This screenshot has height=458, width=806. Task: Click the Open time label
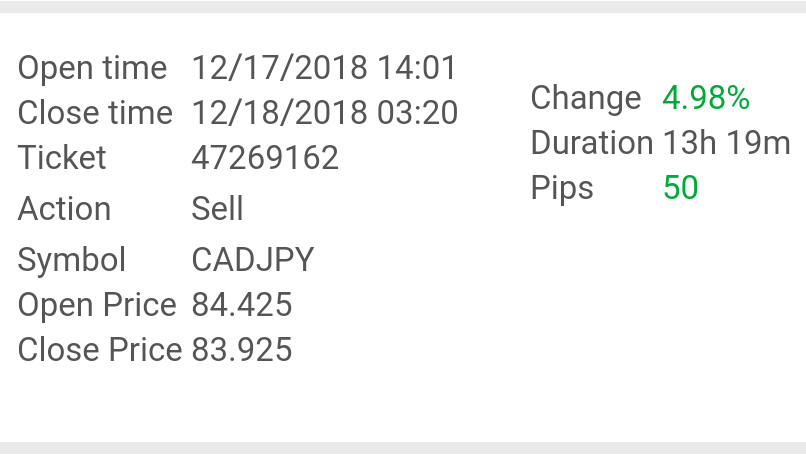coord(92,69)
